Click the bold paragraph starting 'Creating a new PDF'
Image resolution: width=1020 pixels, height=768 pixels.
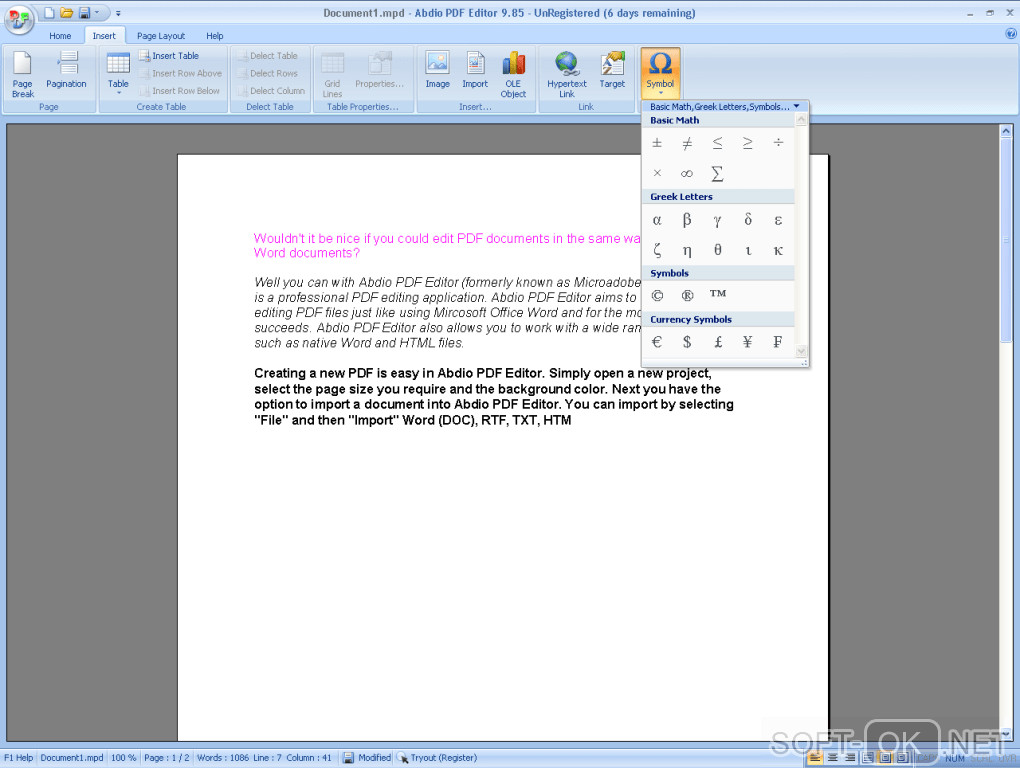tap(494, 397)
